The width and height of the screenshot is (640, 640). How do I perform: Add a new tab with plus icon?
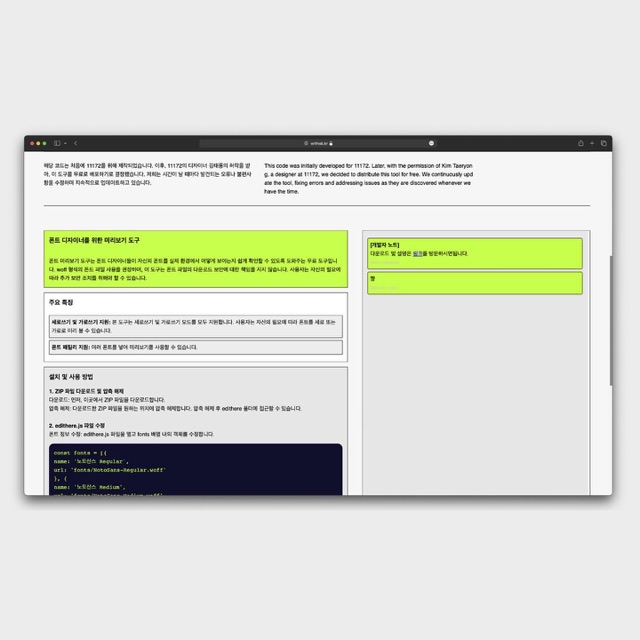[592, 143]
